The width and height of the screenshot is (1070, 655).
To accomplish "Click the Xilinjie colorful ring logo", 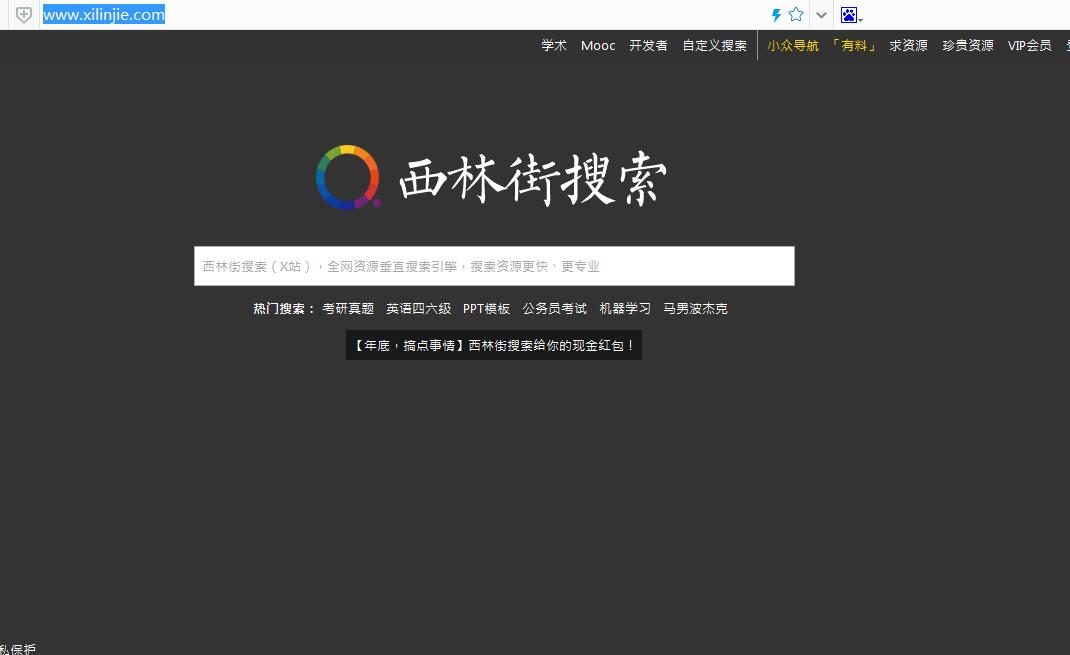I will click(348, 177).
